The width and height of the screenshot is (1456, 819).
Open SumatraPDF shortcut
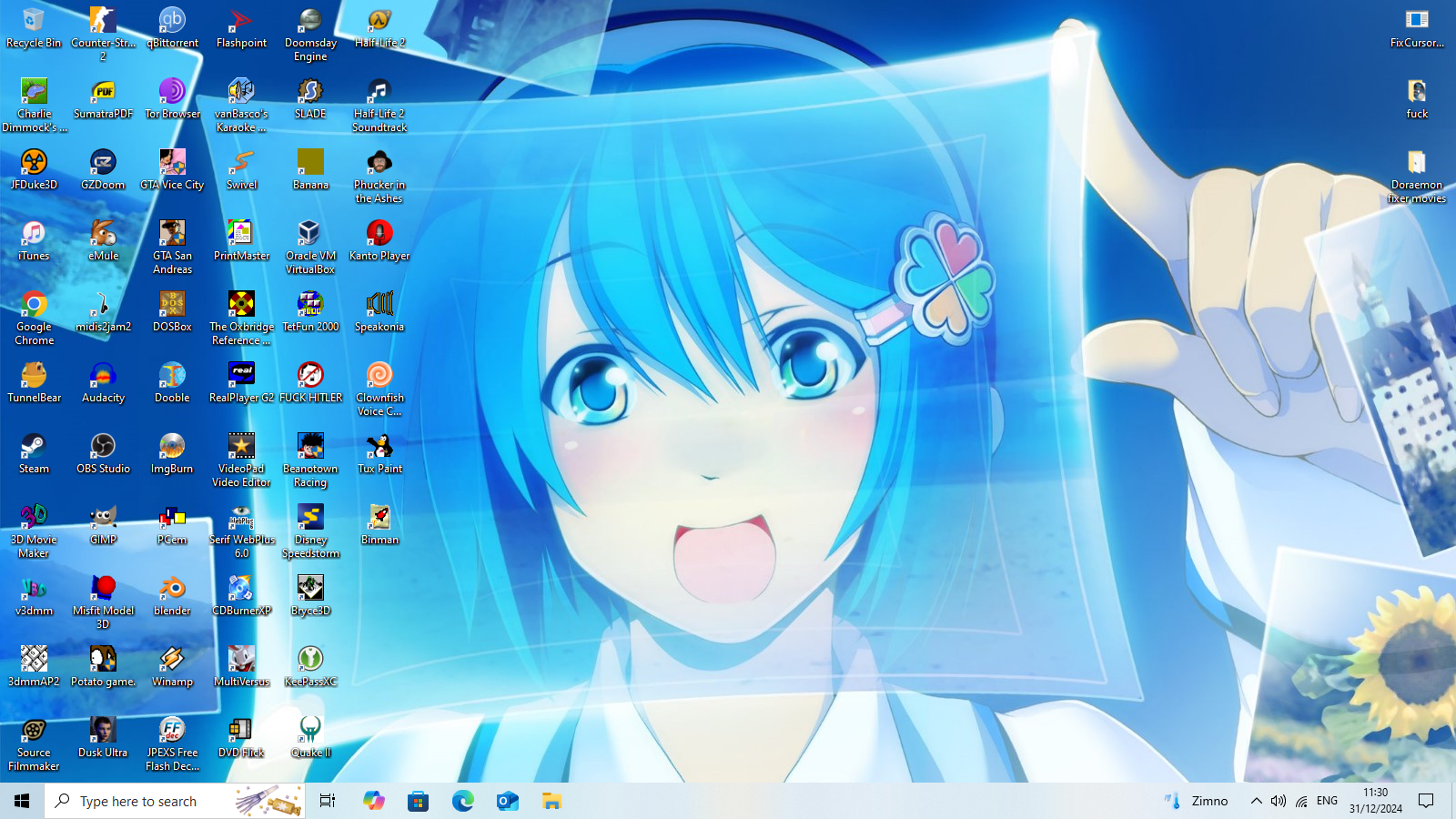pyautogui.click(x=103, y=99)
